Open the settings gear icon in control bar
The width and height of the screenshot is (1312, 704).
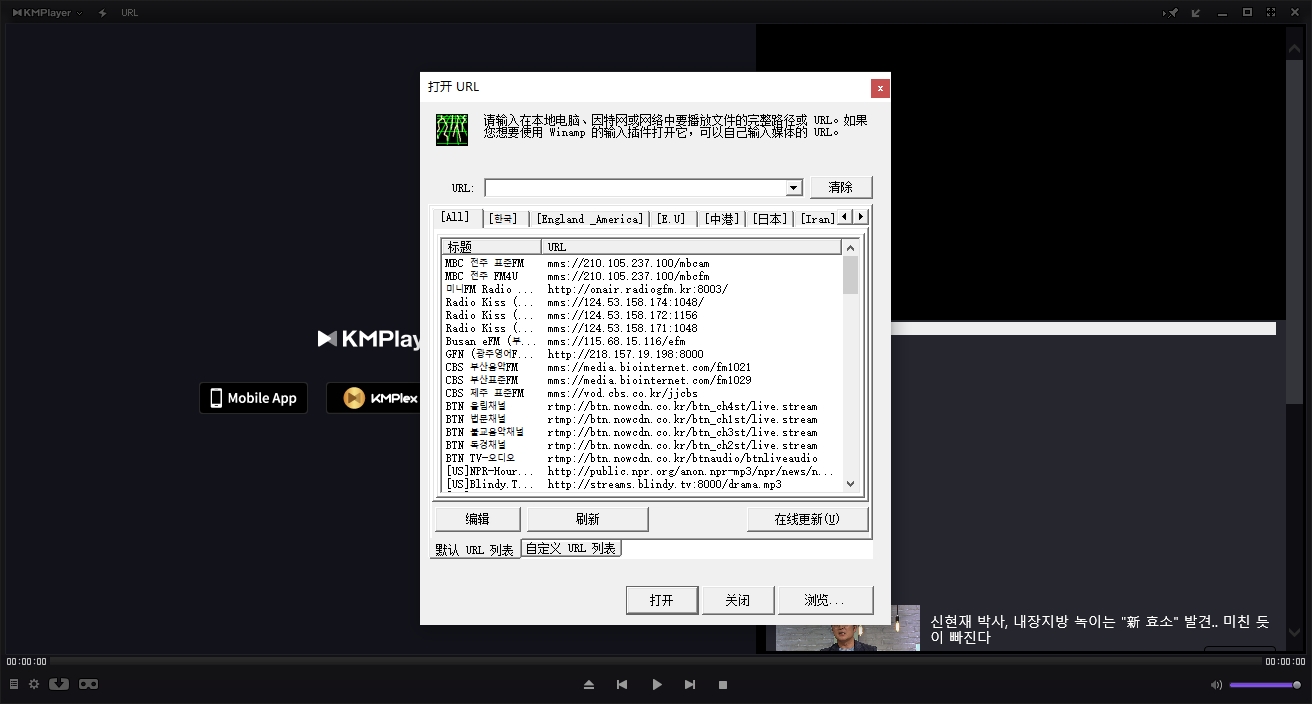point(34,684)
